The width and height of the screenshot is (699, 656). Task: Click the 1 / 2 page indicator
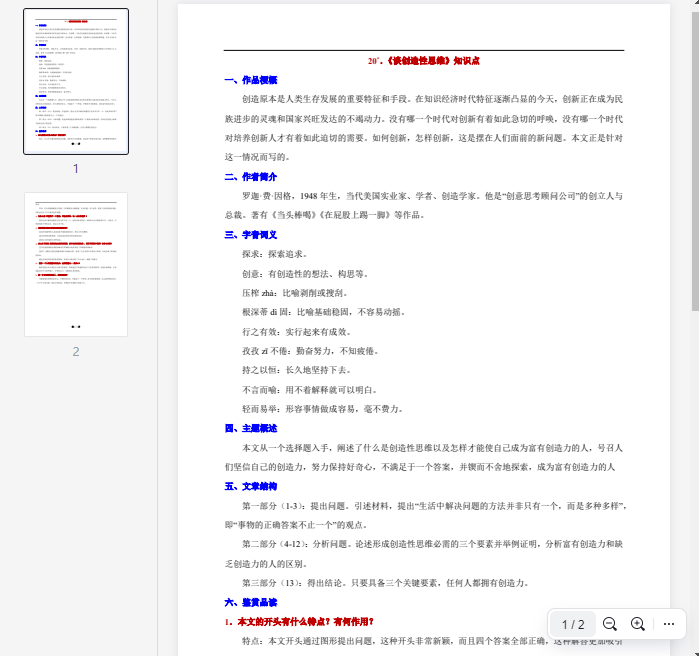point(573,624)
